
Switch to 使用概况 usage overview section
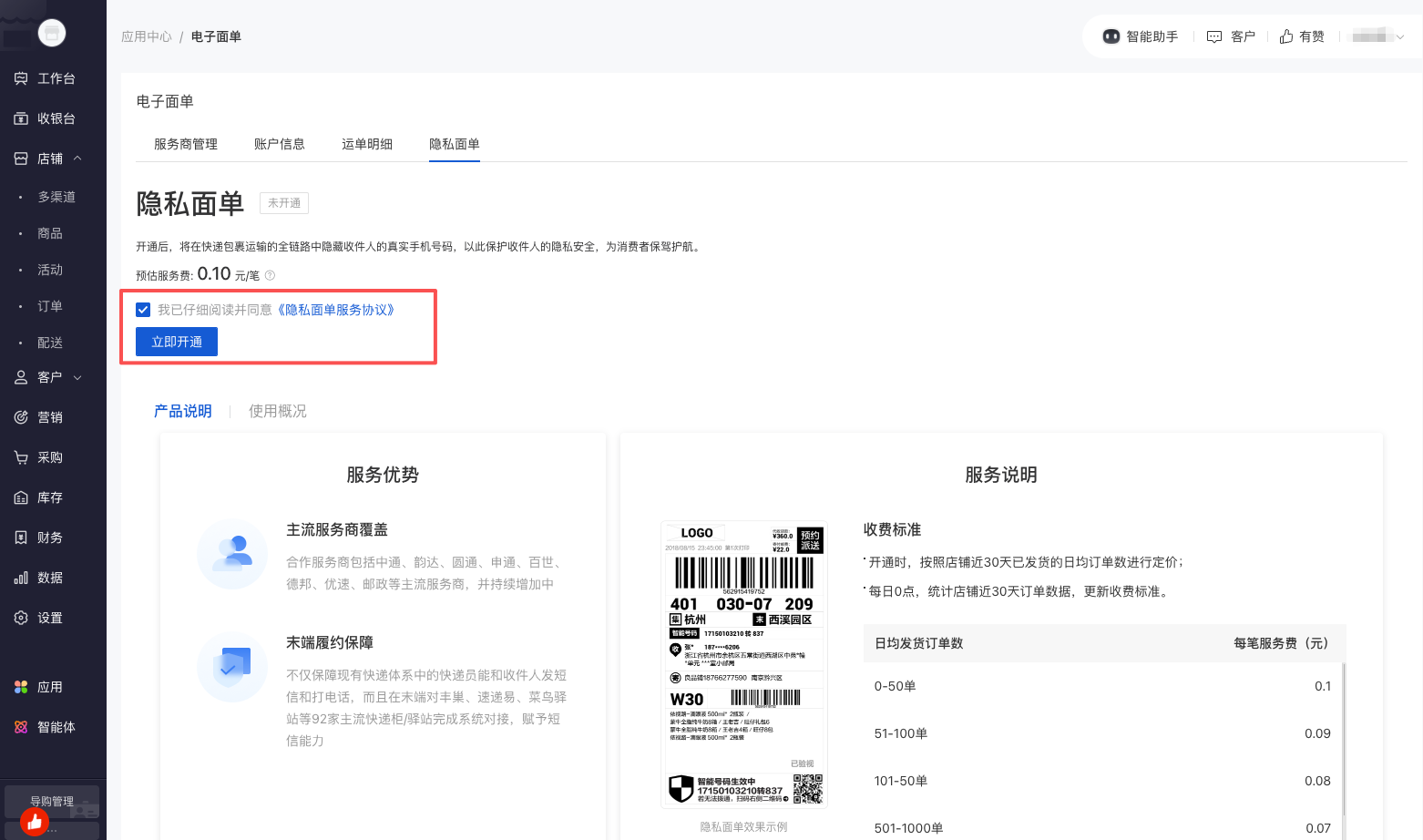click(x=278, y=411)
